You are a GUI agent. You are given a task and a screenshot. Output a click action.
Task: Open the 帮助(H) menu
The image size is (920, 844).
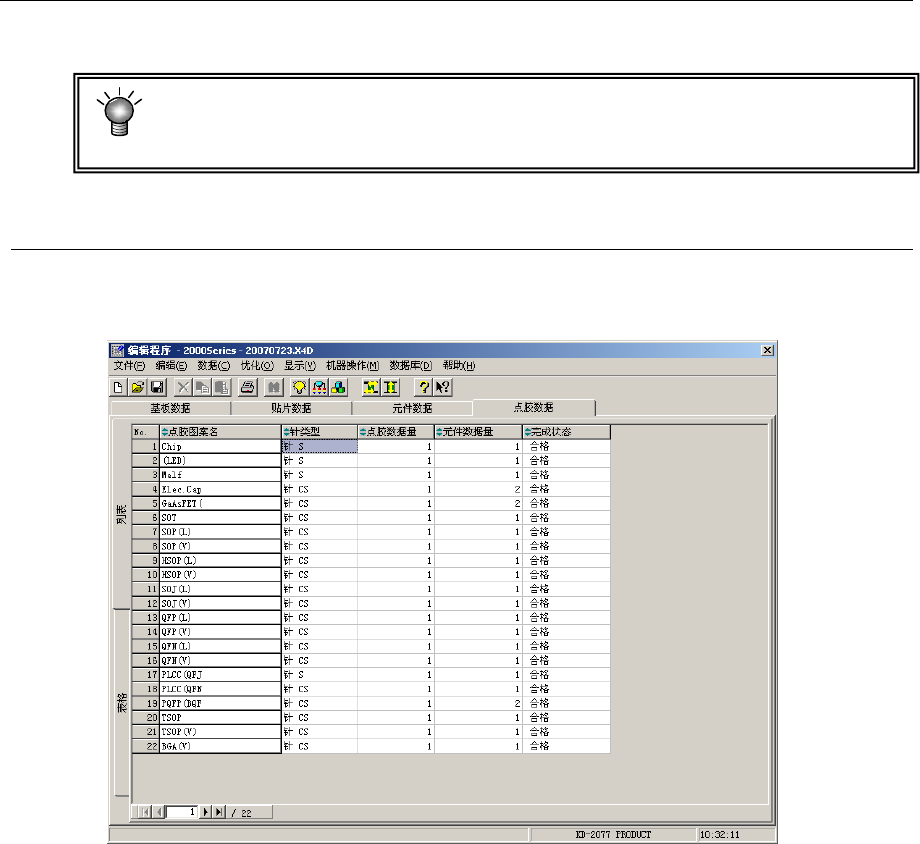[x=459, y=366]
